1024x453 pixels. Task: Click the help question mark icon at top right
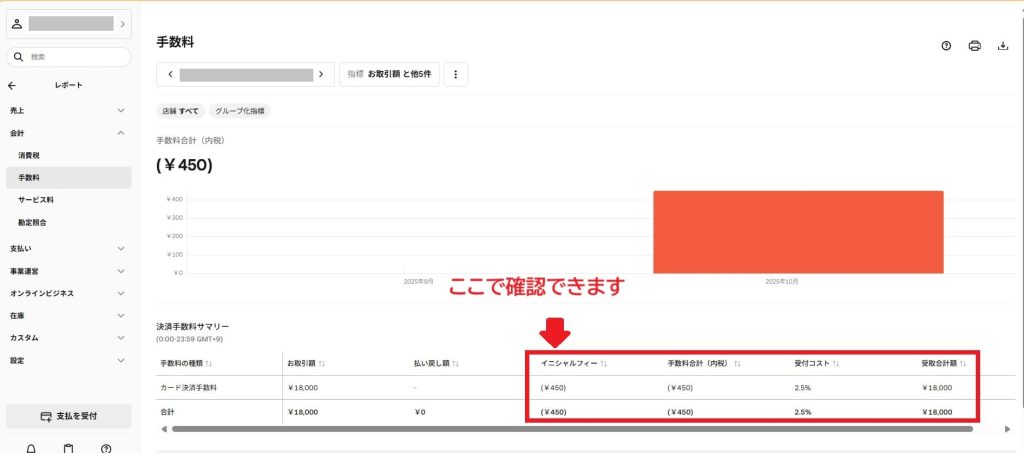(x=946, y=46)
